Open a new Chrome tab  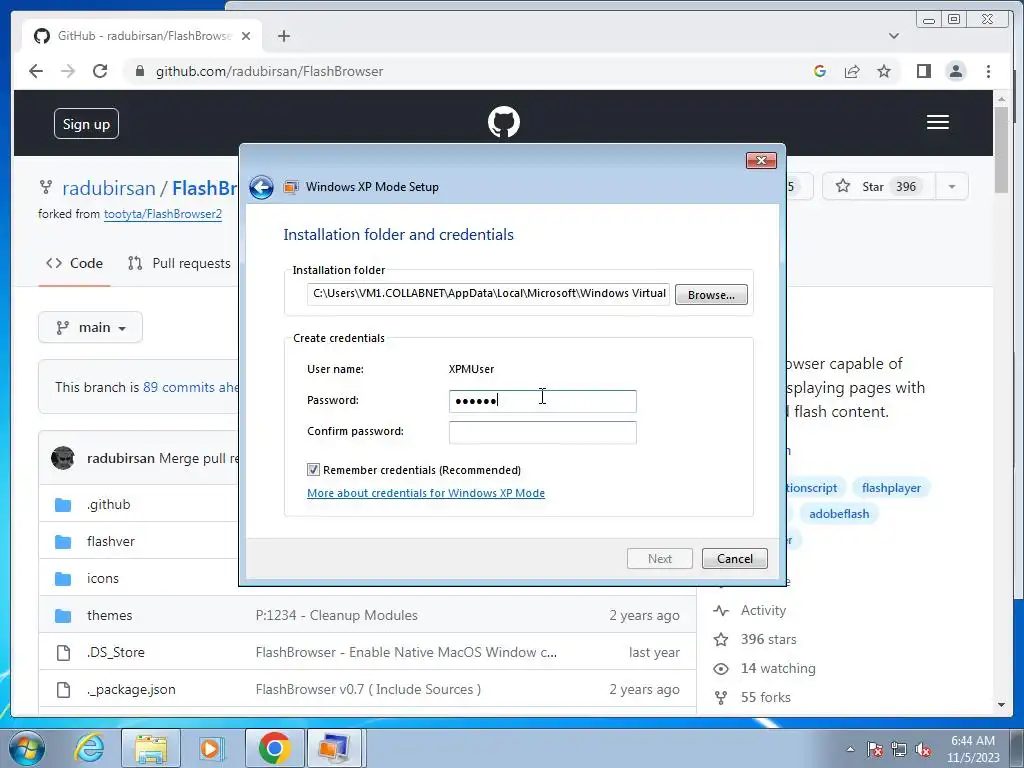tap(283, 36)
